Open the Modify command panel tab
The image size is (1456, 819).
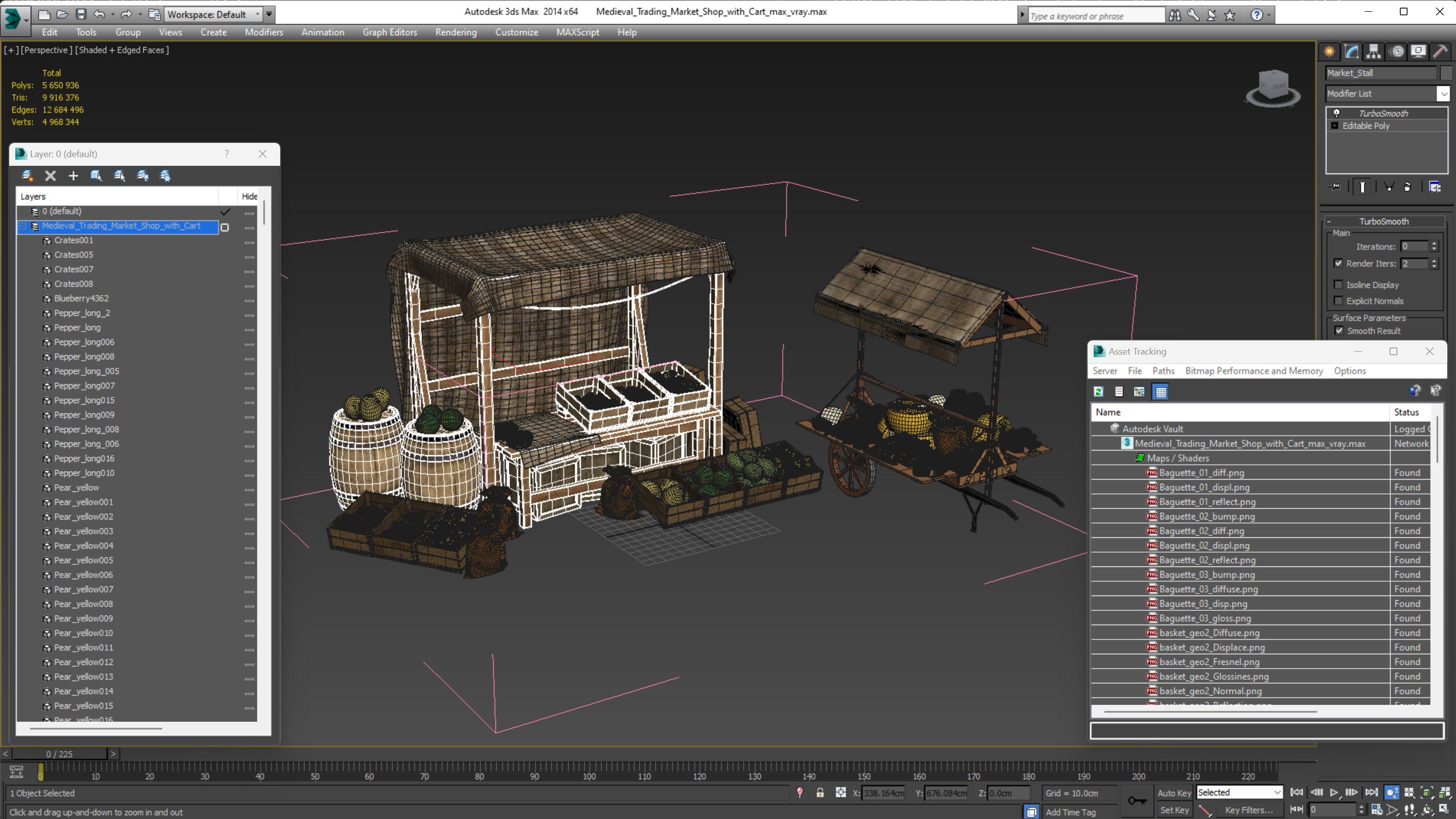[x=1351, y=52]
